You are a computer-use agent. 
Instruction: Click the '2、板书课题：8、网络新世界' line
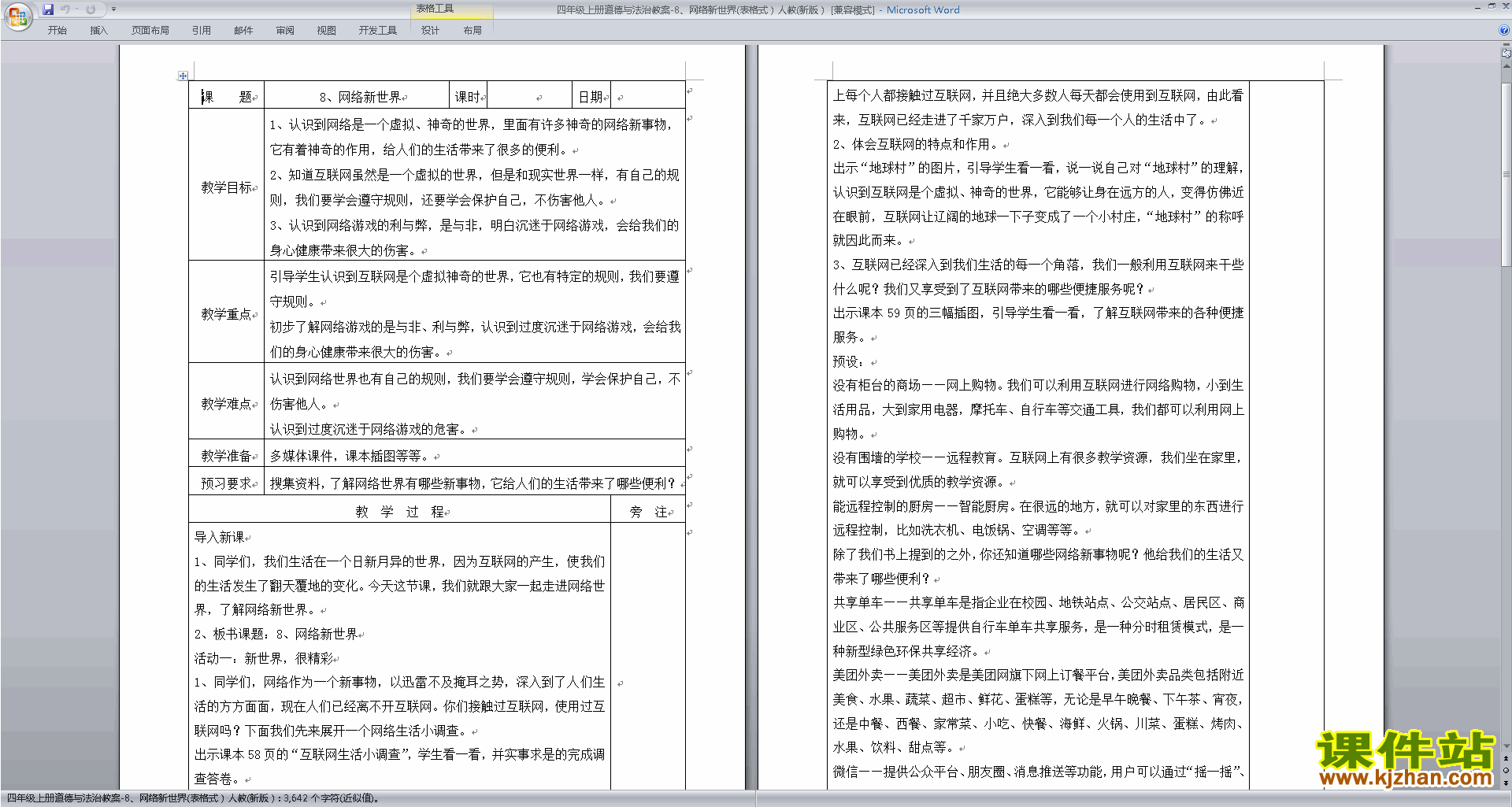pos(276,633)
